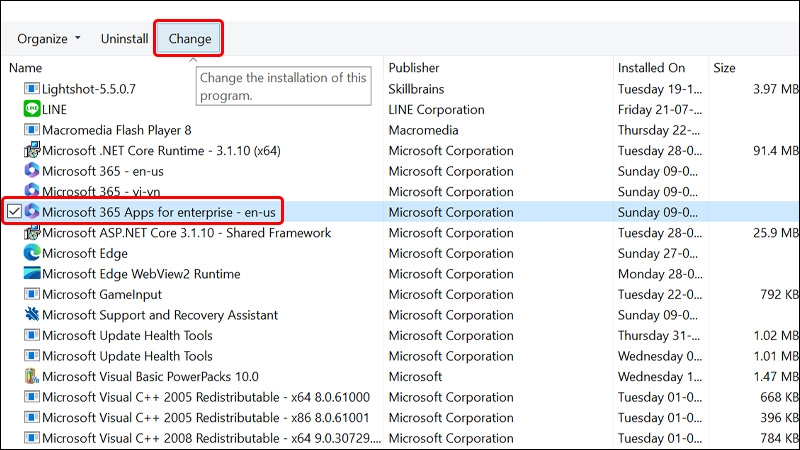Click the Lightshot-5.5.0.7 program icon

(x=32, y=89)
